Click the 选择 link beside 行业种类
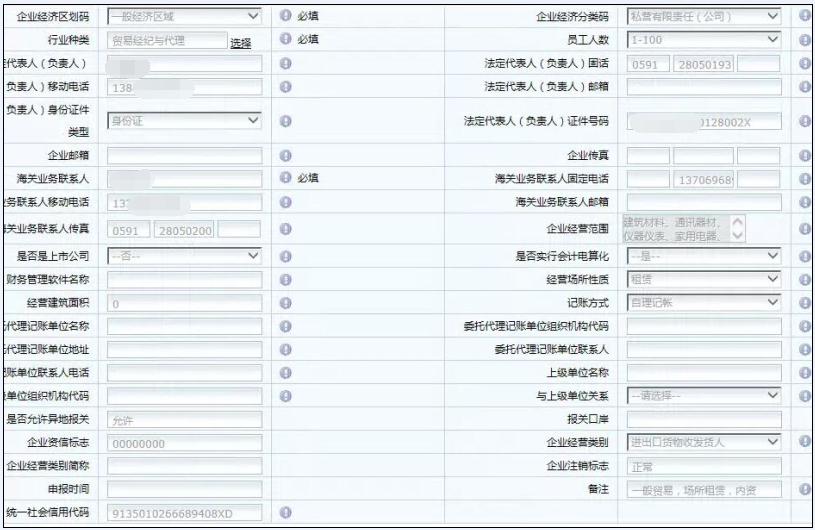This screenshot has width=815, height=530. click(241, 43)
